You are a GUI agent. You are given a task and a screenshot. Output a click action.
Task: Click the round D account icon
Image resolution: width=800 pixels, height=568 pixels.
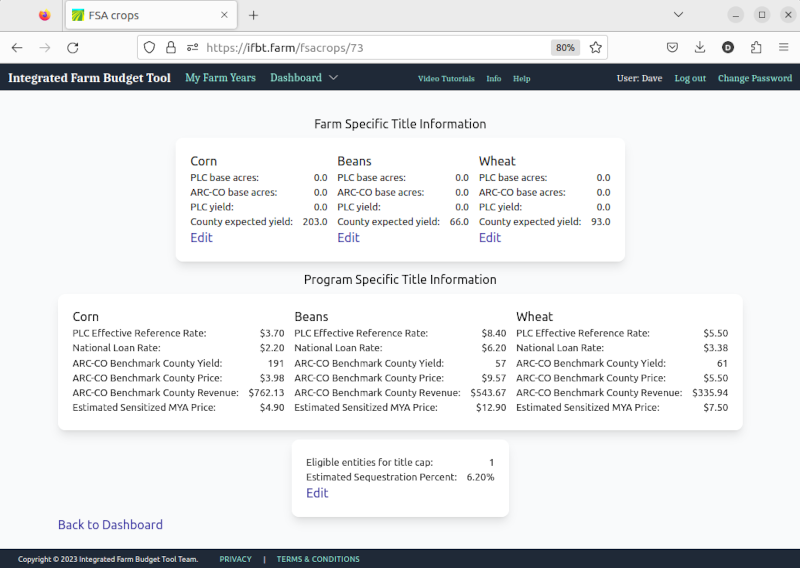(x=728, y=47)
